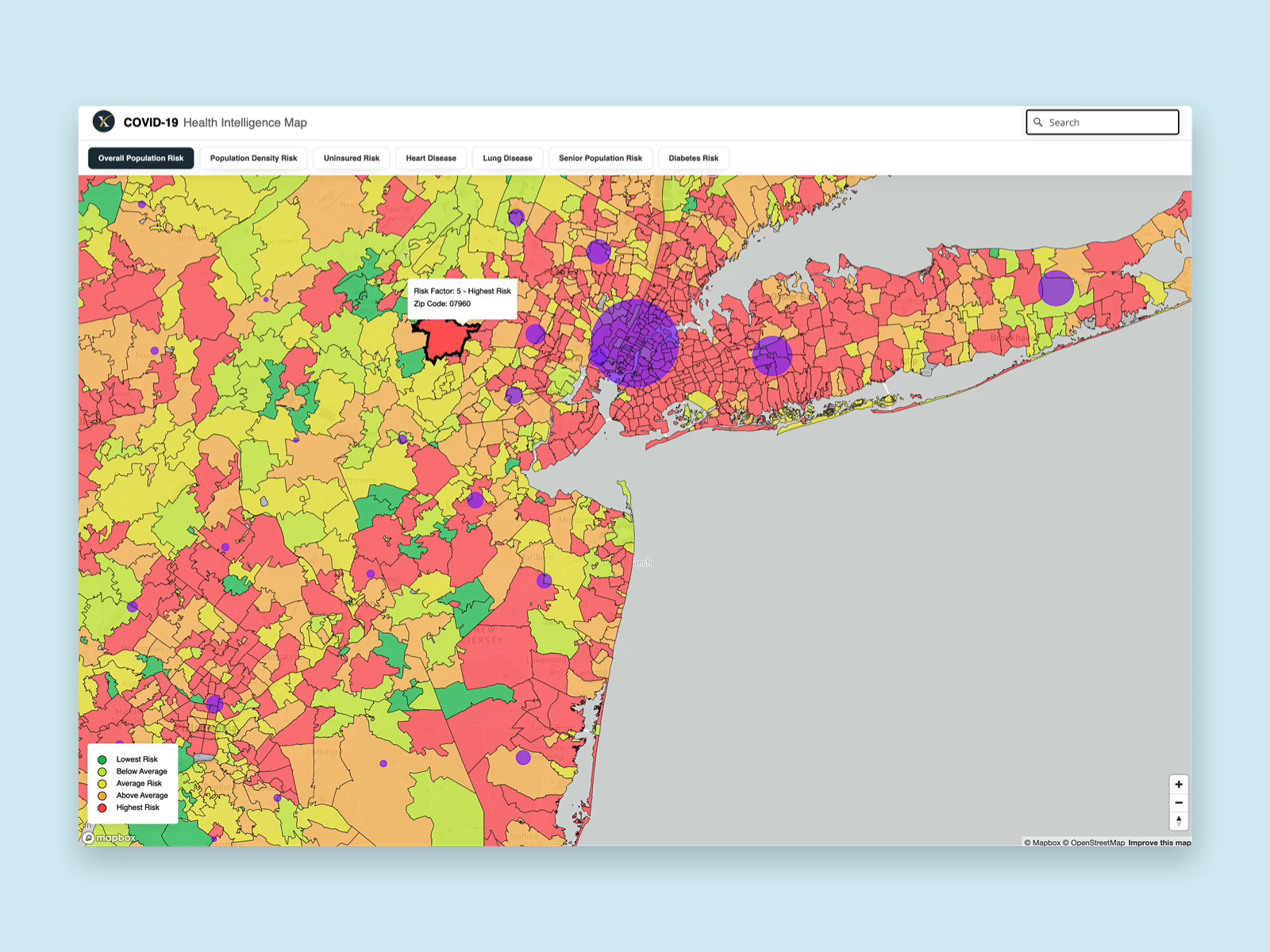The width and height of the screenshot is (1270, 952).
Task: Click the COVID-19 app logo icon
Action: (x=105, y=121)
